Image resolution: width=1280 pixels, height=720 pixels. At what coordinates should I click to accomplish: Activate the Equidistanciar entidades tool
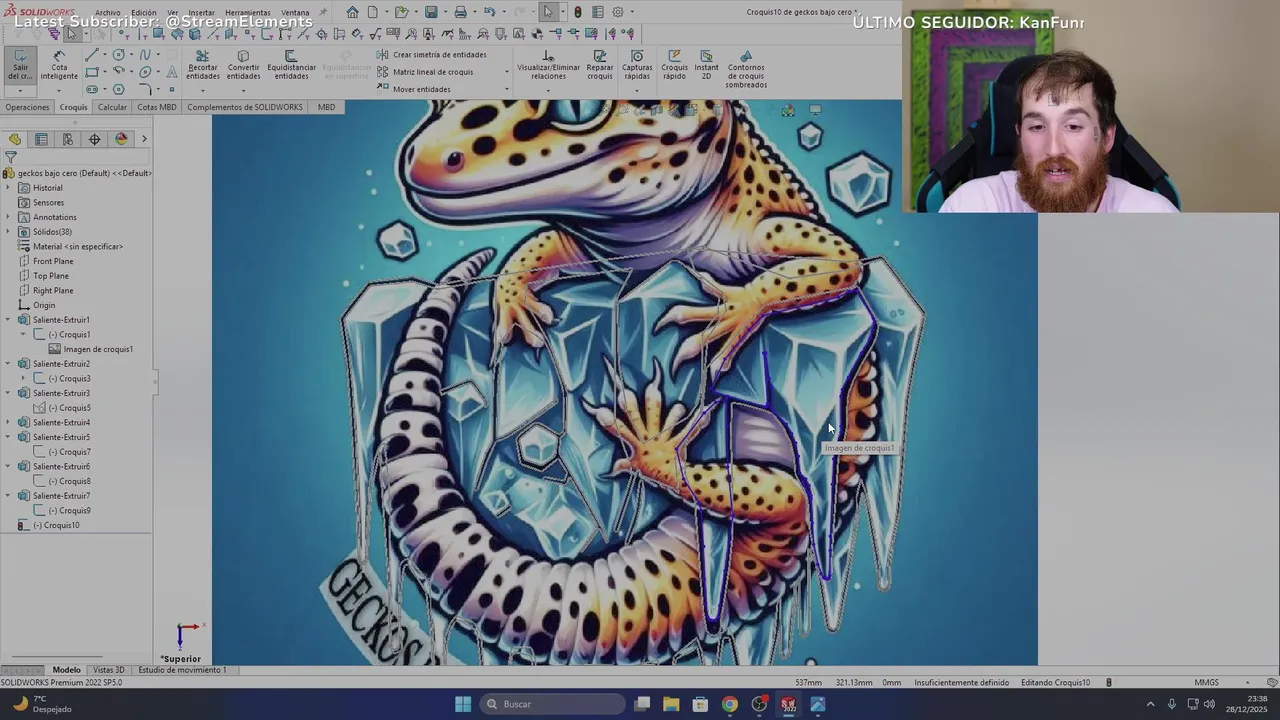(x=291, y=66)
